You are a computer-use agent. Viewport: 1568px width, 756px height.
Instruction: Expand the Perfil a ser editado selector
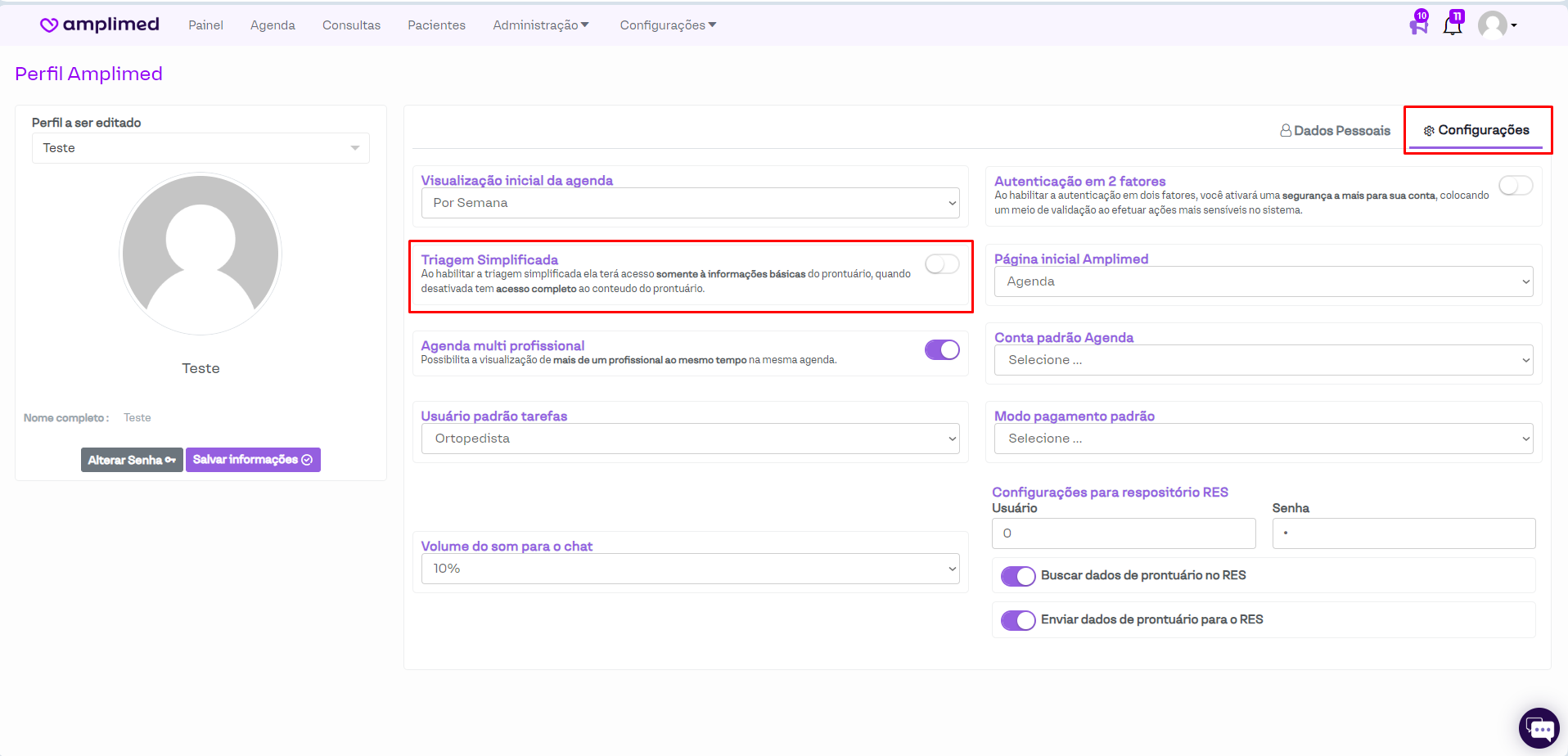coord(201,148)
